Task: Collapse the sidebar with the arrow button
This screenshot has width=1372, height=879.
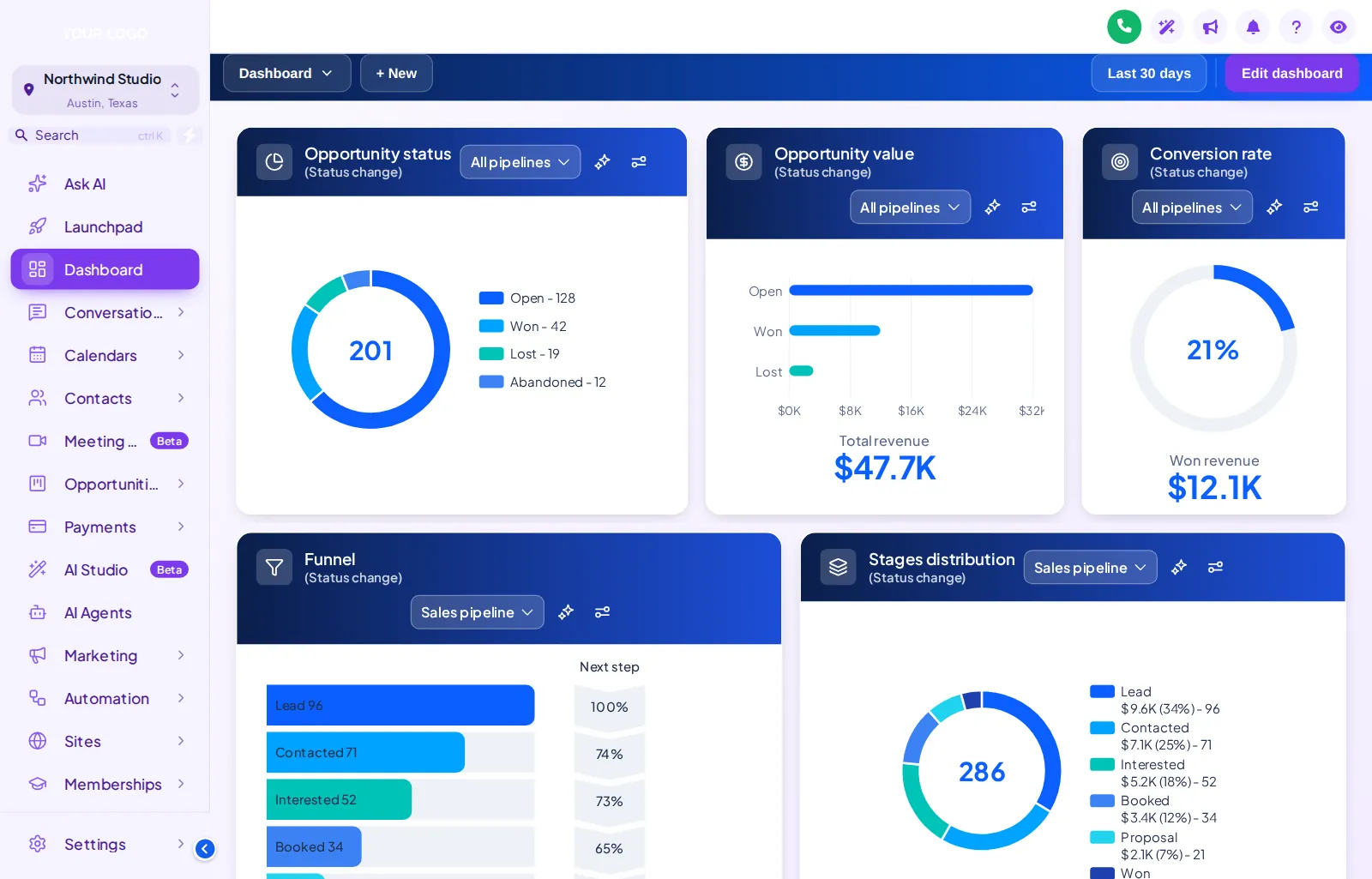Action: [205, 849]
